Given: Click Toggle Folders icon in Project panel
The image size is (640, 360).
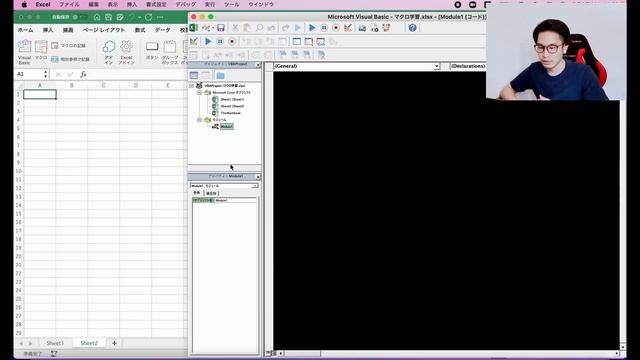Looking at the screenshot, I should (220, 76).
